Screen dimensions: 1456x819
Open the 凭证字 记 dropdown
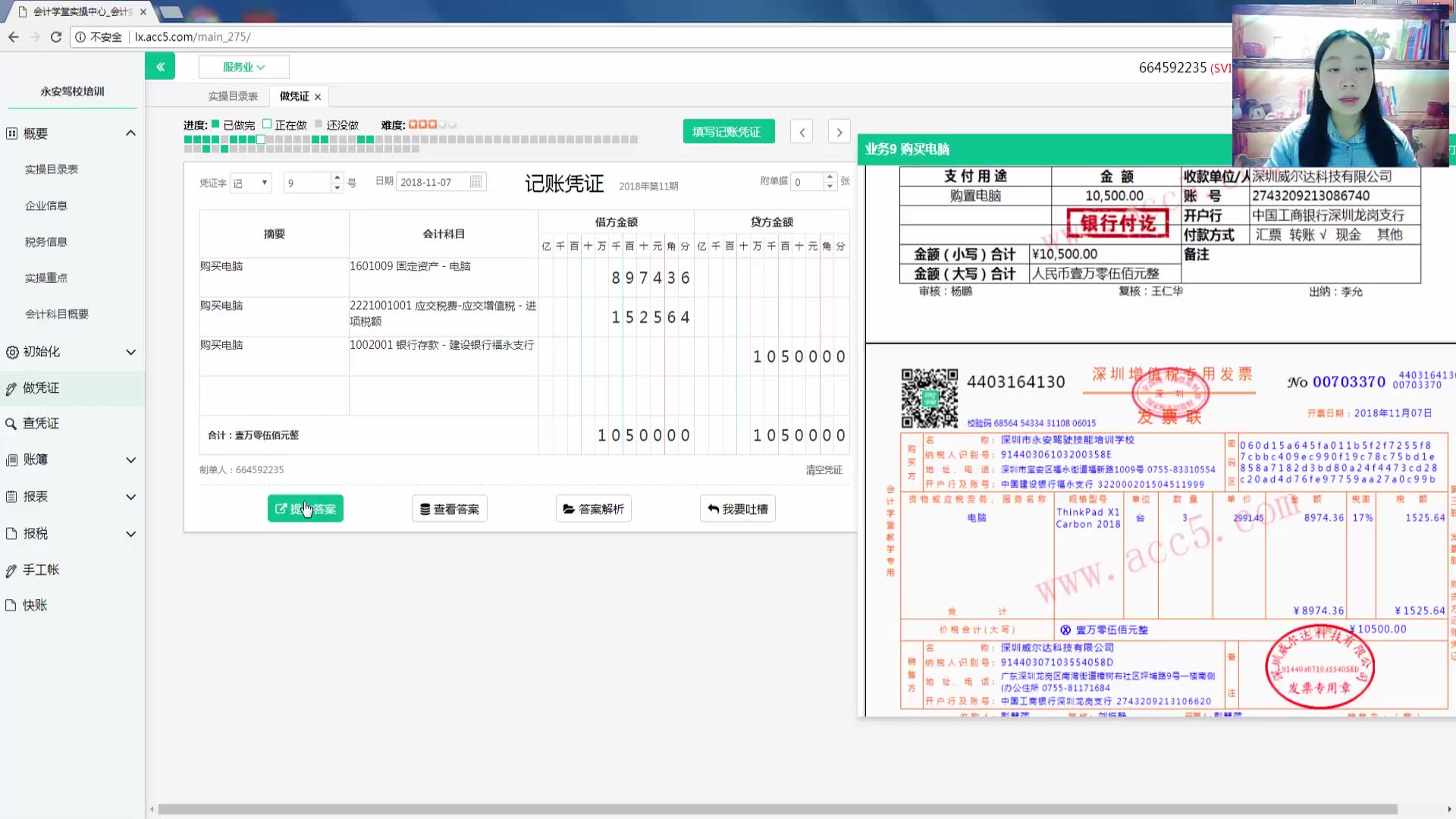click(250, 183)
